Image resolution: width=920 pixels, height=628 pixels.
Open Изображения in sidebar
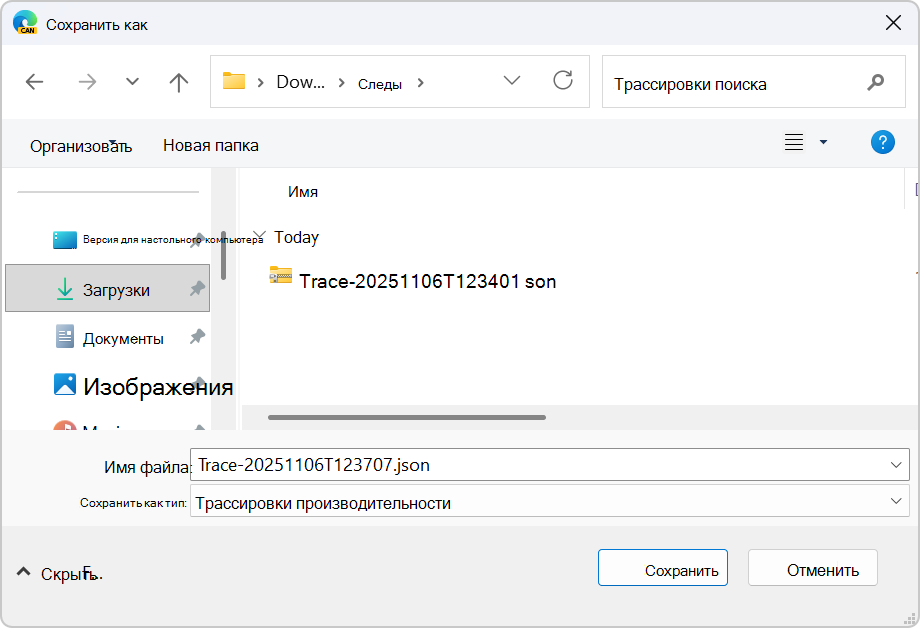click(143, 386)
